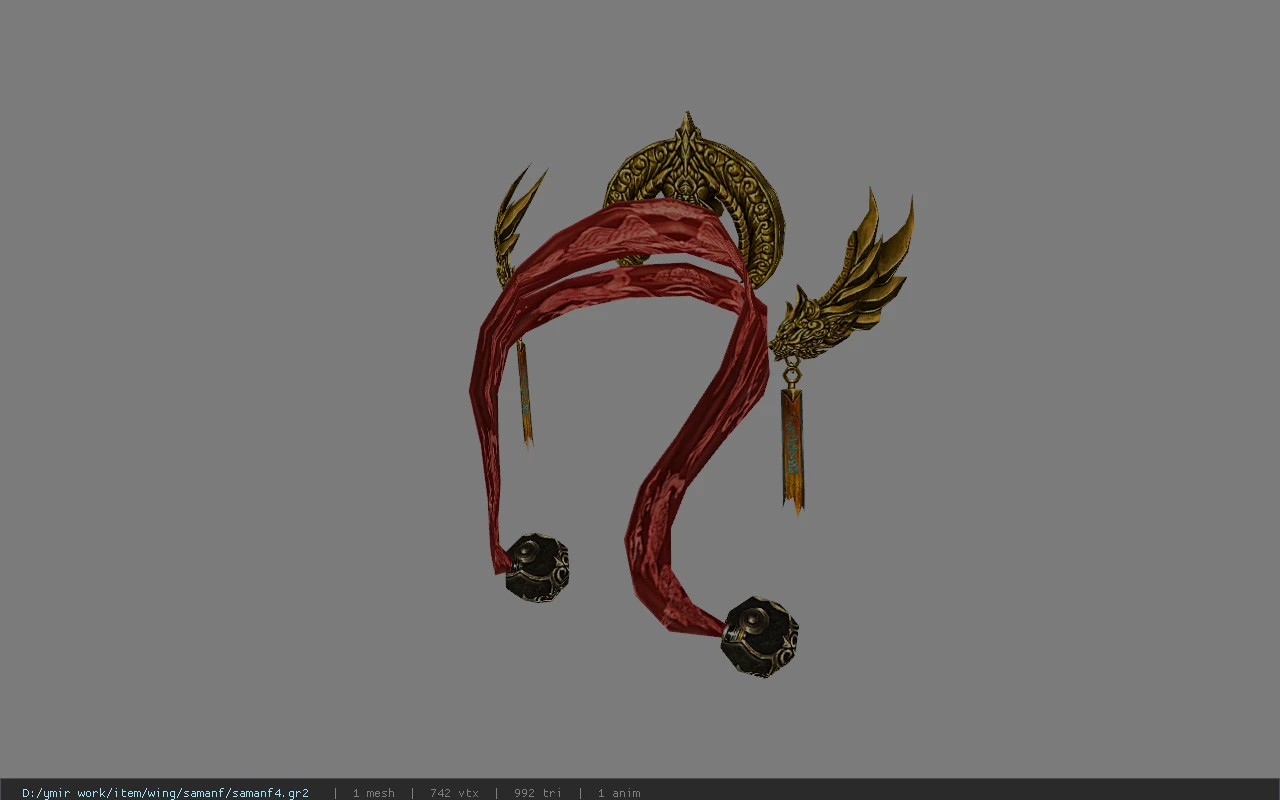The image size is (1280, 800).
Task: Select the '1 mesh' status entry
Action: pos(373,793)
